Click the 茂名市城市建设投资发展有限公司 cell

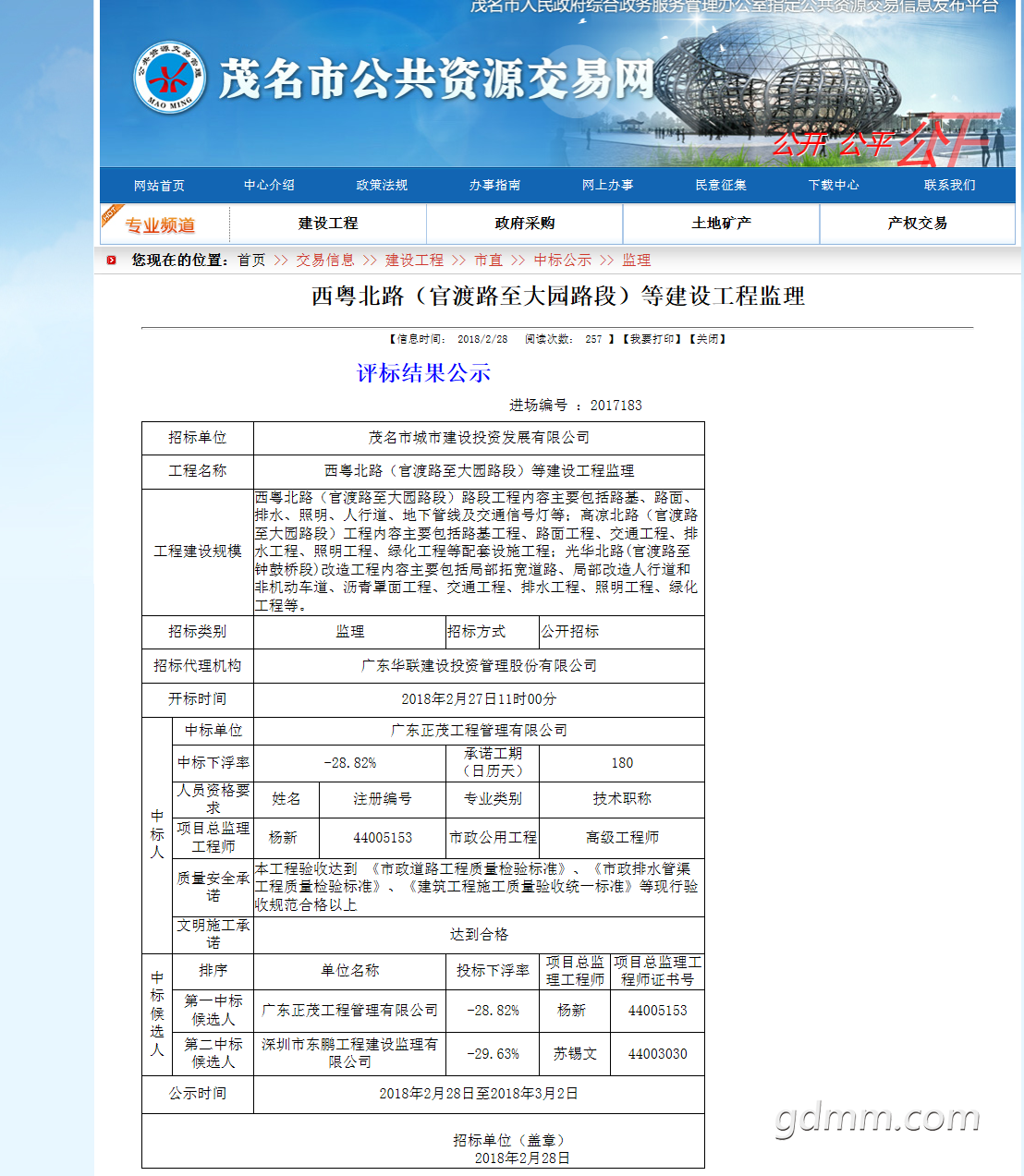[x=479, y=438]
